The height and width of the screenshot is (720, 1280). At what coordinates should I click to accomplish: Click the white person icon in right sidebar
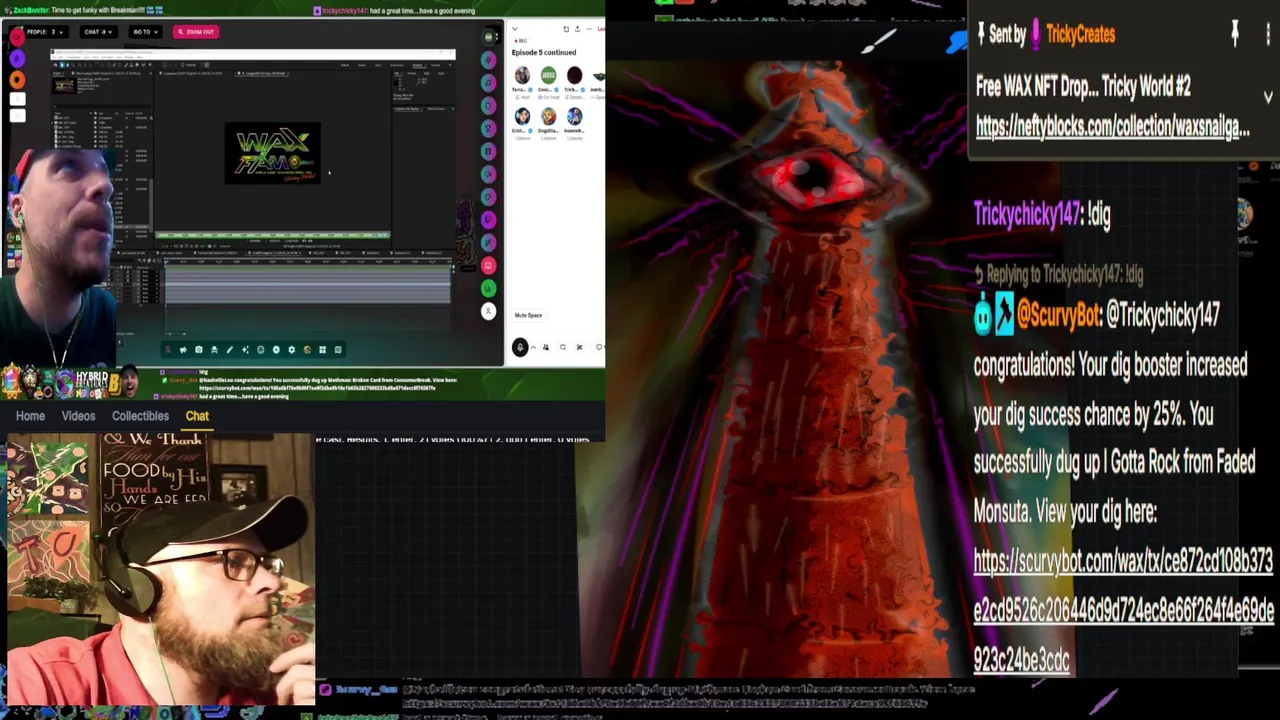click(488, 311)
